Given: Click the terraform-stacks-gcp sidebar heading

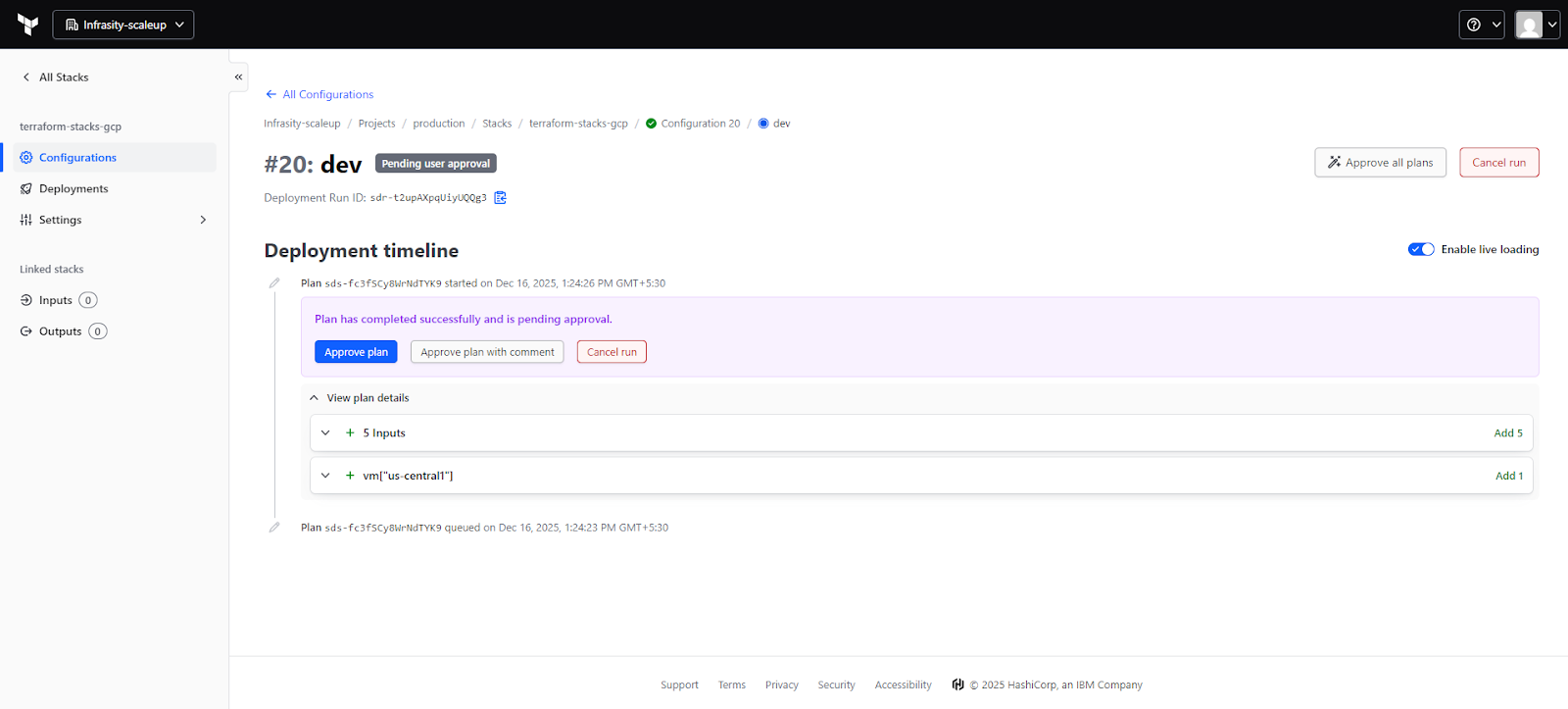Looking at the screenshot, I should click(71, 127).
